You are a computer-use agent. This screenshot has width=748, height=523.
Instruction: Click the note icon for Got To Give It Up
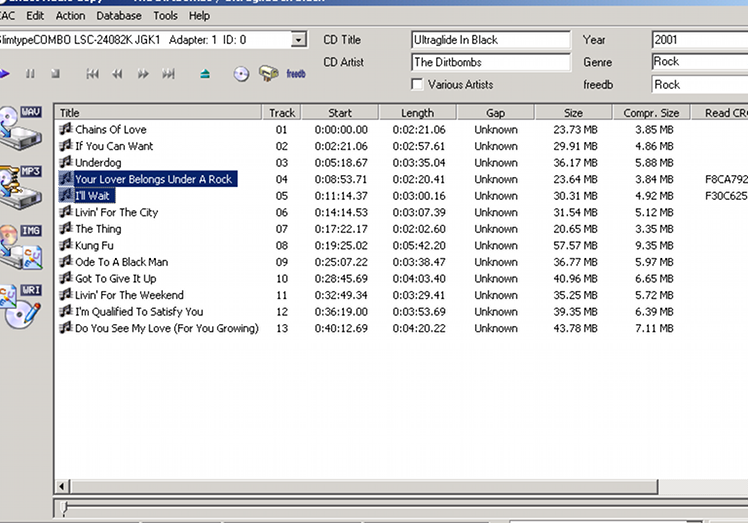[x=66, y=278]
